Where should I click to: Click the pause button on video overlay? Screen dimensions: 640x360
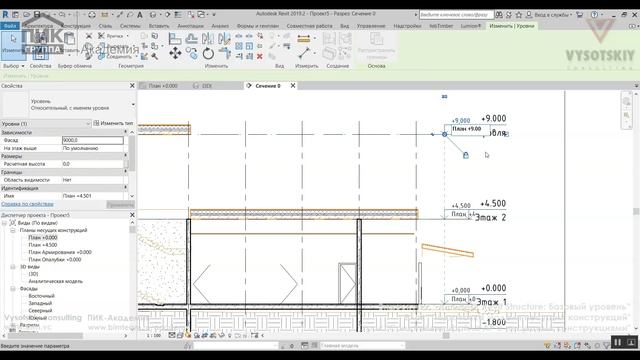pyautogui.click(x=618, y=342)
